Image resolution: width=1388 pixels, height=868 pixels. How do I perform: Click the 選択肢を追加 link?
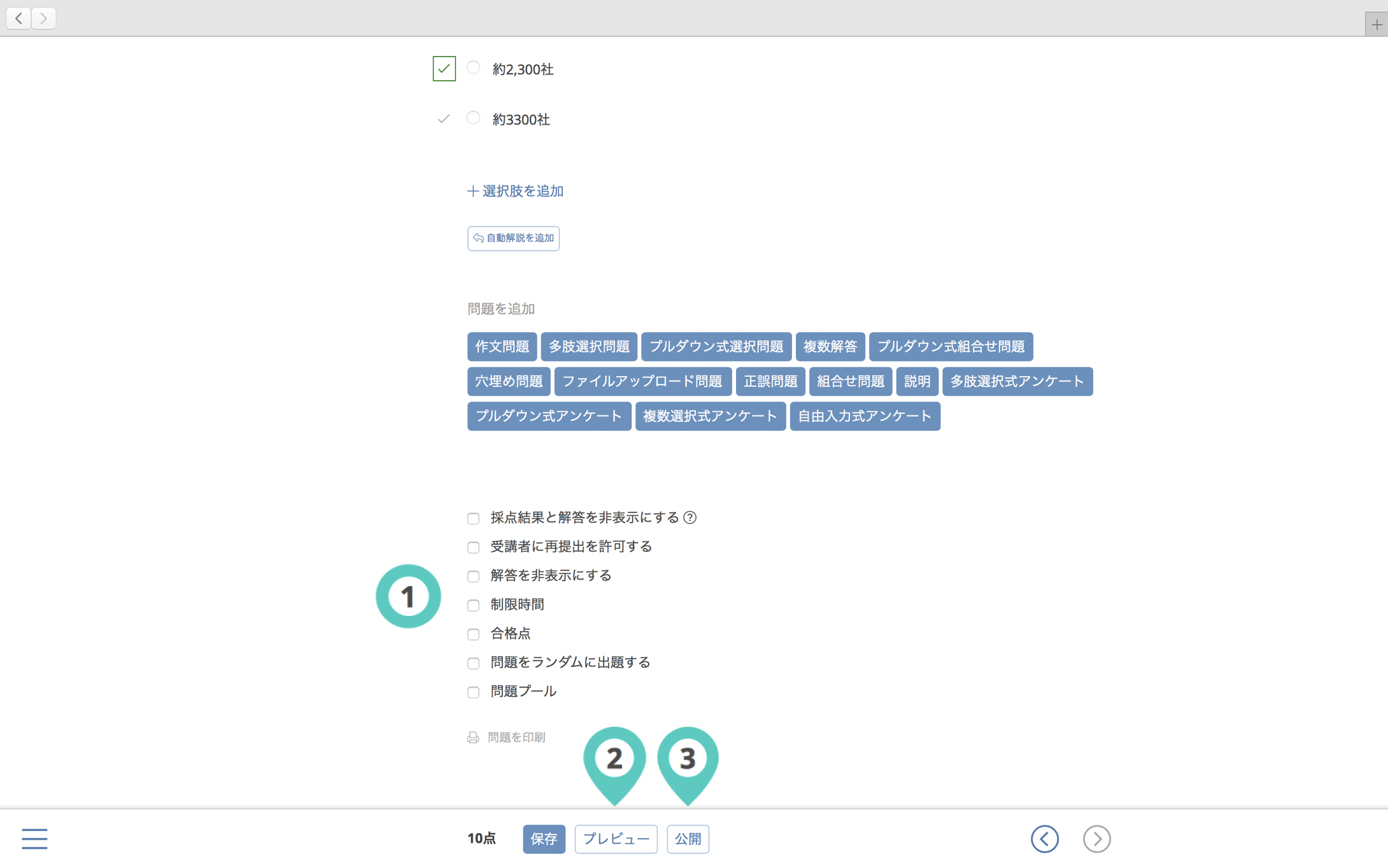point(515,191)
